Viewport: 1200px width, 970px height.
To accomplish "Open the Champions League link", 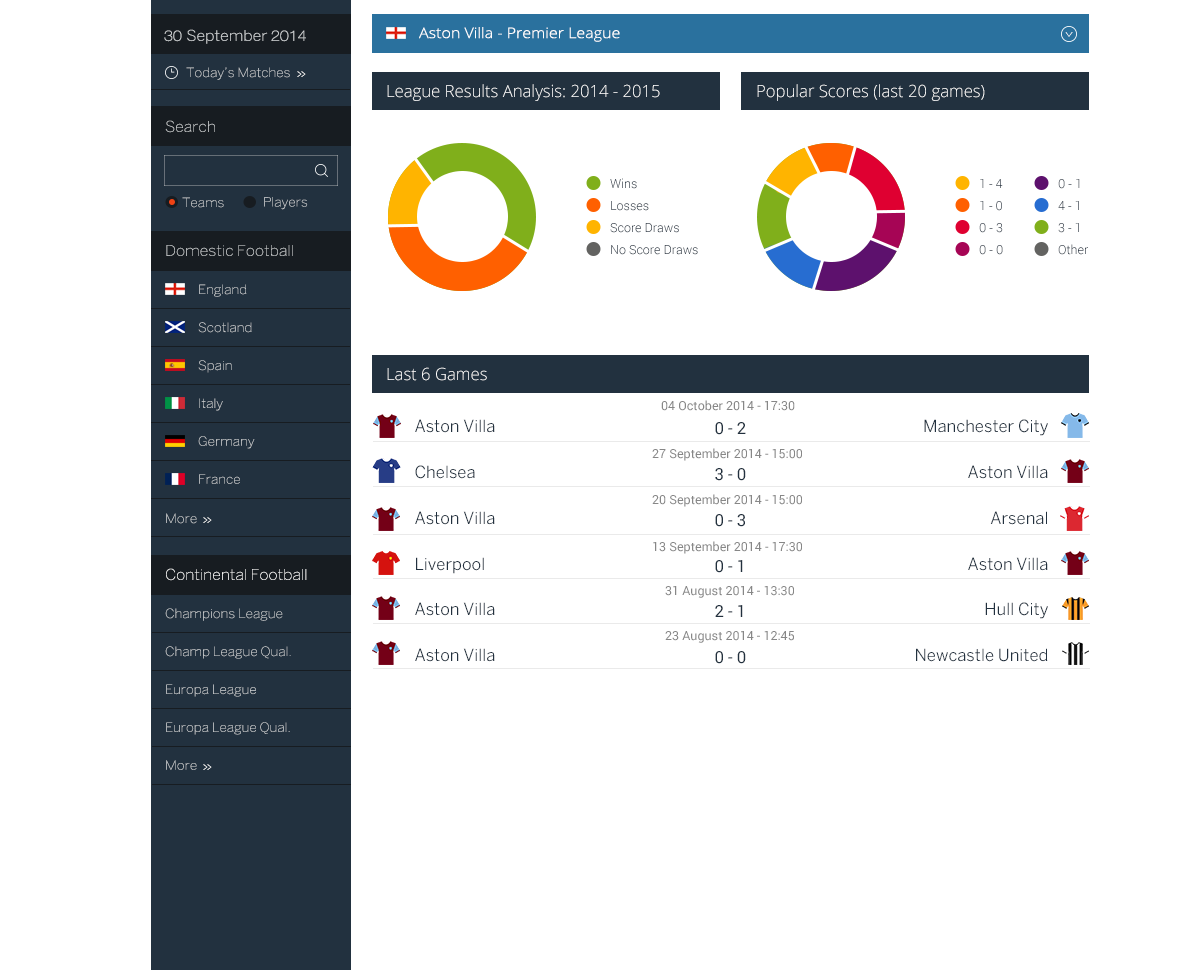I will (x=224, y=613).
